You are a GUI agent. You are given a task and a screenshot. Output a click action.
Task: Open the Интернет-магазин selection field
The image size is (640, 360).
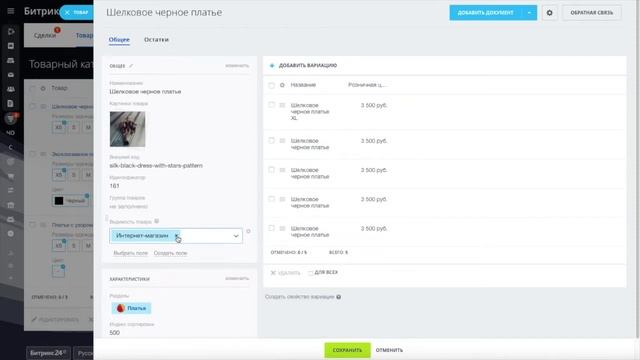(x=176, y=236)
